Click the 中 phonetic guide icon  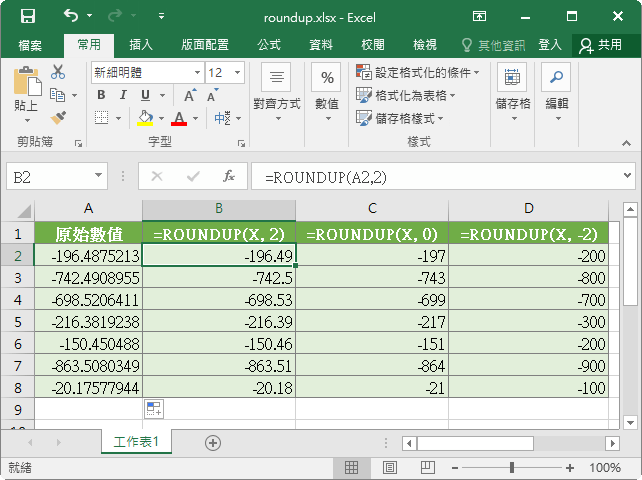pos(222,118)
